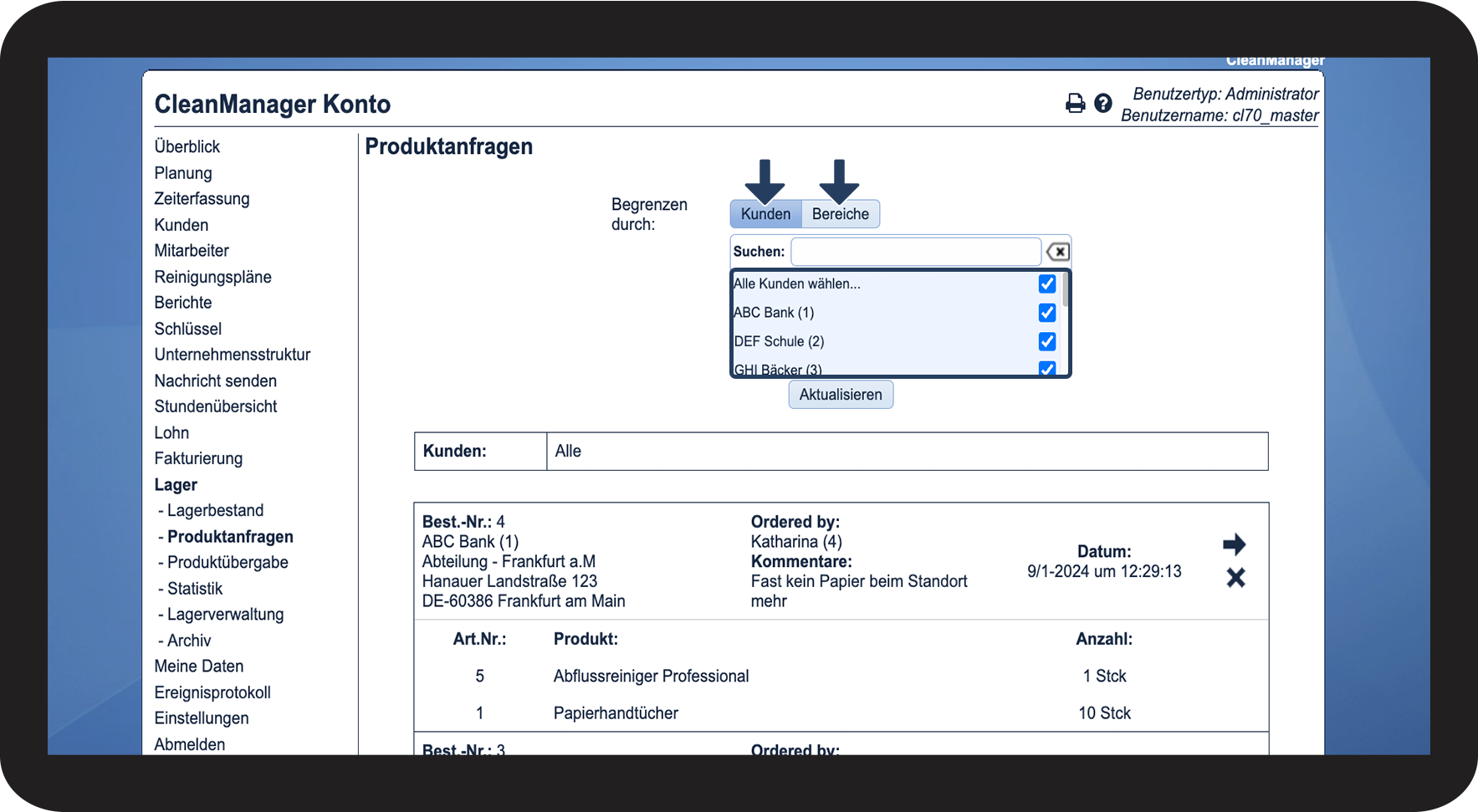Image resolution: width=1478 pixels, height=812 pixels.
Task: Select Abmelden to log out
Action: (x=190, y=744)
